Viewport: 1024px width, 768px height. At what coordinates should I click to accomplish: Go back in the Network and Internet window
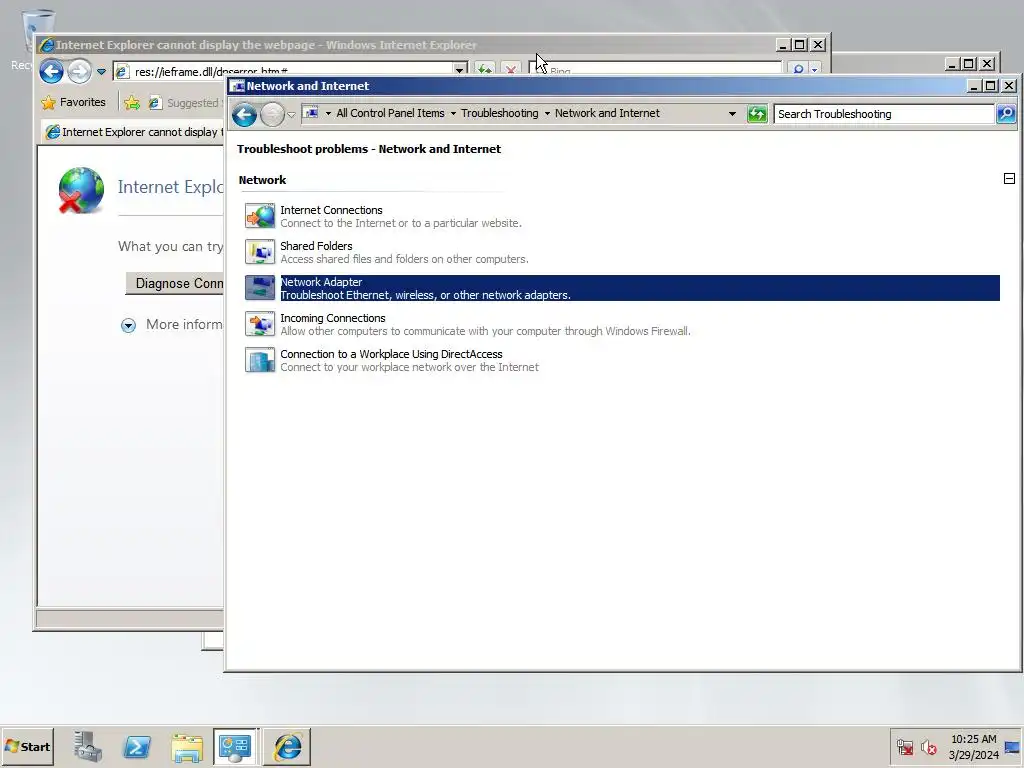click(x=244, y=115)
